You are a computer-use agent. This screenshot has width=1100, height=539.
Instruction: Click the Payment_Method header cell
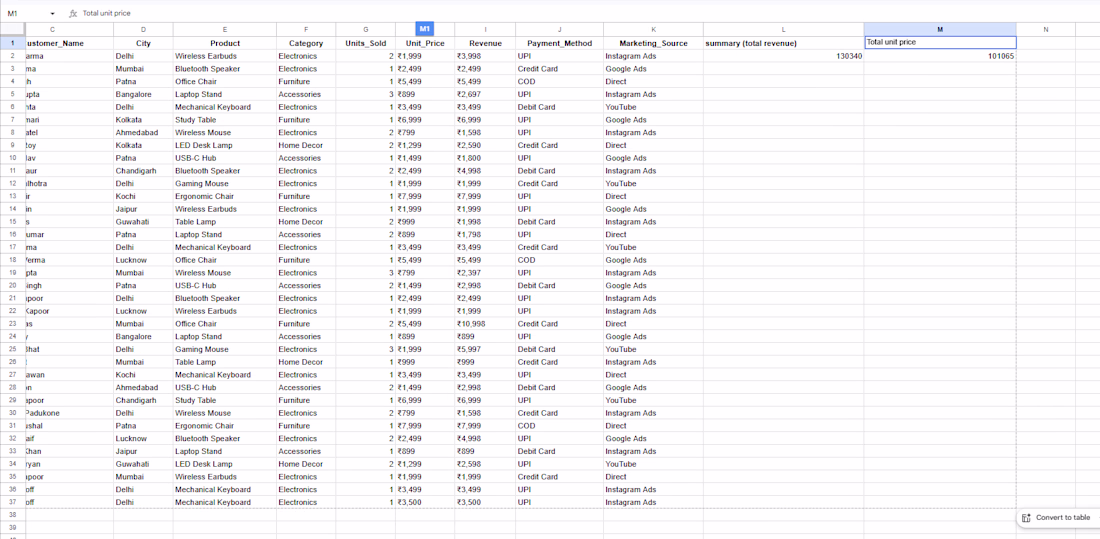(x=559, y=43)
